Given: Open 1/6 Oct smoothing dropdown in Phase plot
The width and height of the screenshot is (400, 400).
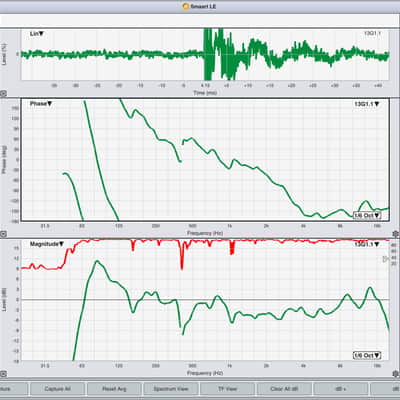Looking at the screenshot, I should pyautogui.click(x=367, y=215).
